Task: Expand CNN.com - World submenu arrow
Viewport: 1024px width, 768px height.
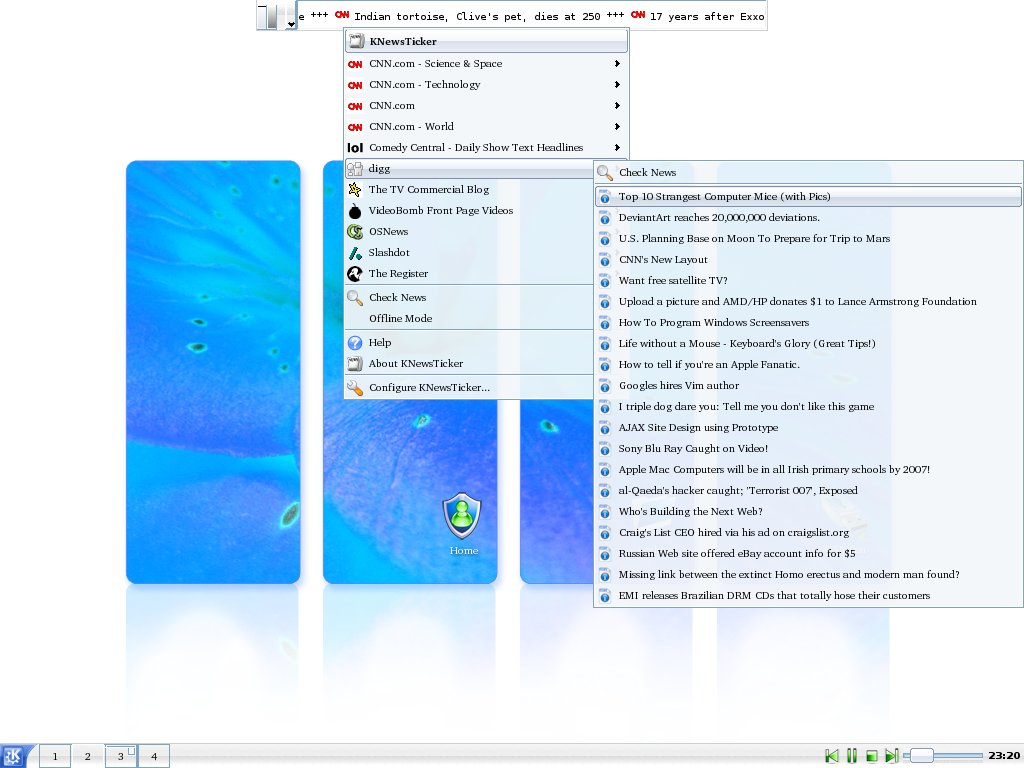Action: pos(617,126)
